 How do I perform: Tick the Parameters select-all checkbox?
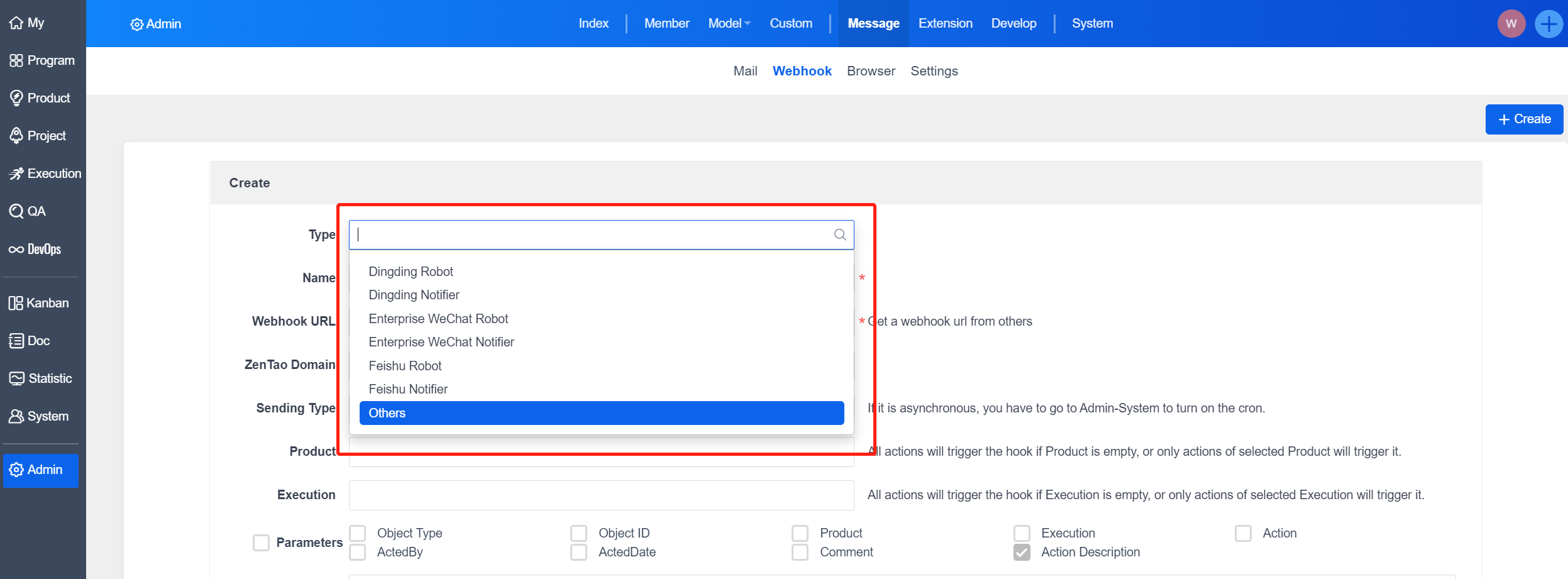(x=261, y=543)
